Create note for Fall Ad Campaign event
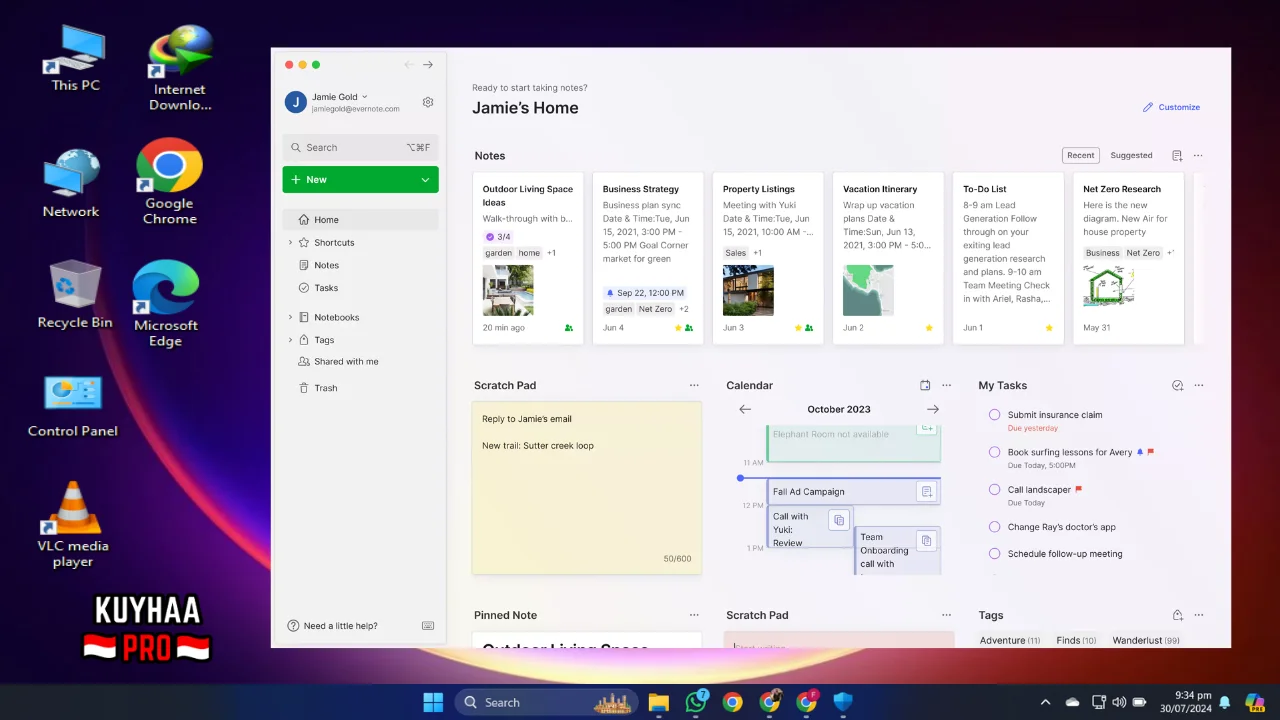This screenshot has width=1280, height=720. tap(927, 491)
